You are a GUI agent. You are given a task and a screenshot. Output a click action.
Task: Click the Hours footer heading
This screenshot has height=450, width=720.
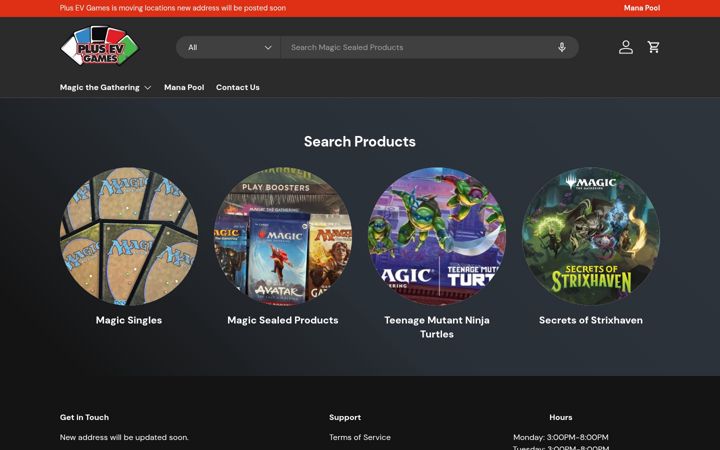click(561, 417)
